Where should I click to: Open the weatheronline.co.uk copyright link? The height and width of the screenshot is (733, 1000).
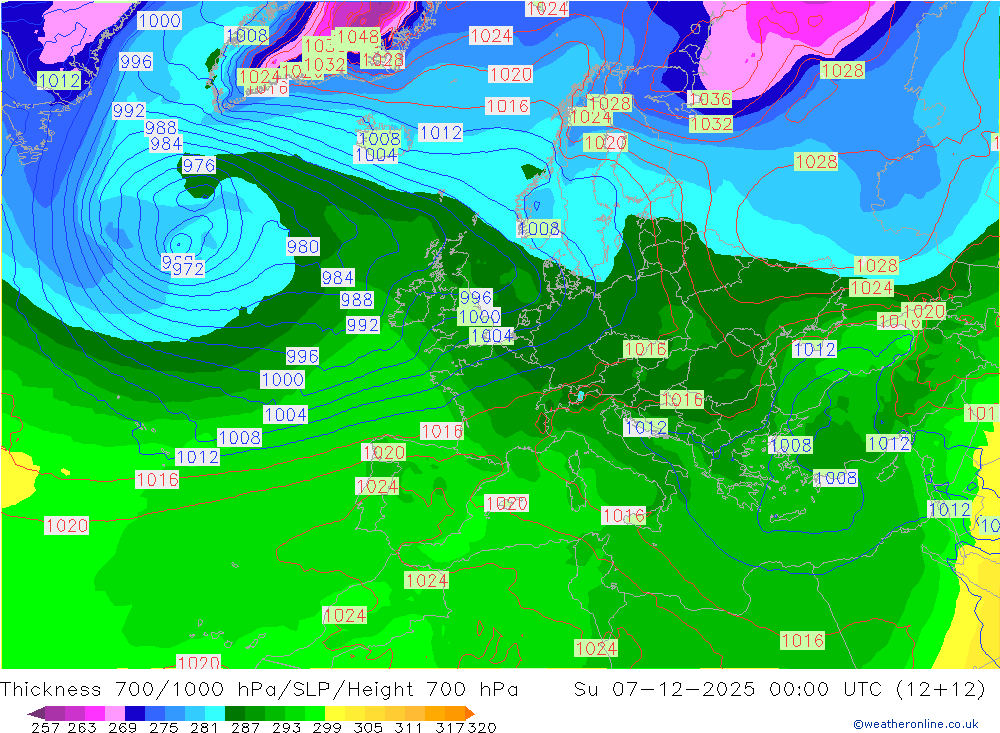915,724
